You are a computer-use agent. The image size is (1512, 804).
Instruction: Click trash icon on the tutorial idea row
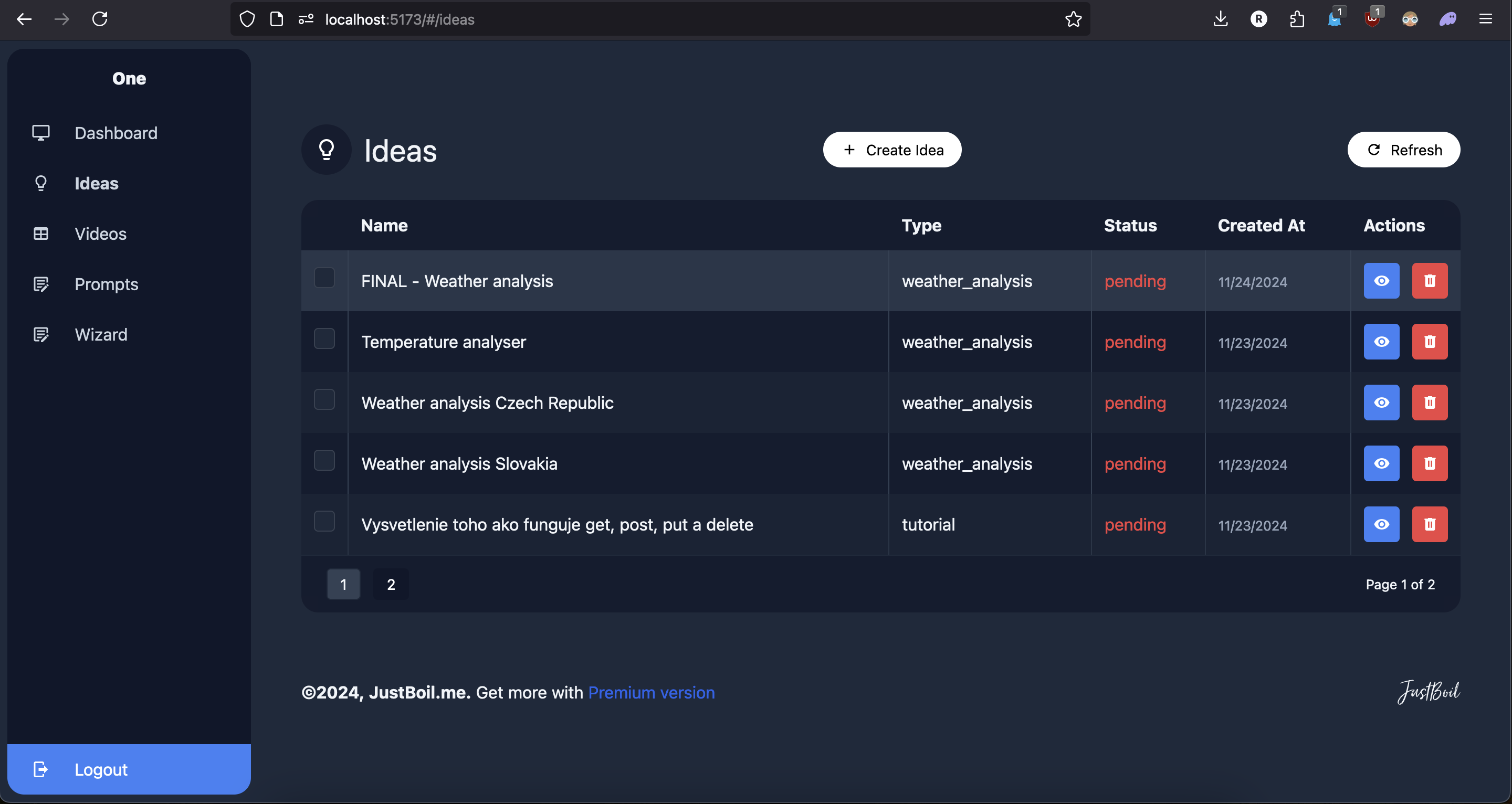1429,525
